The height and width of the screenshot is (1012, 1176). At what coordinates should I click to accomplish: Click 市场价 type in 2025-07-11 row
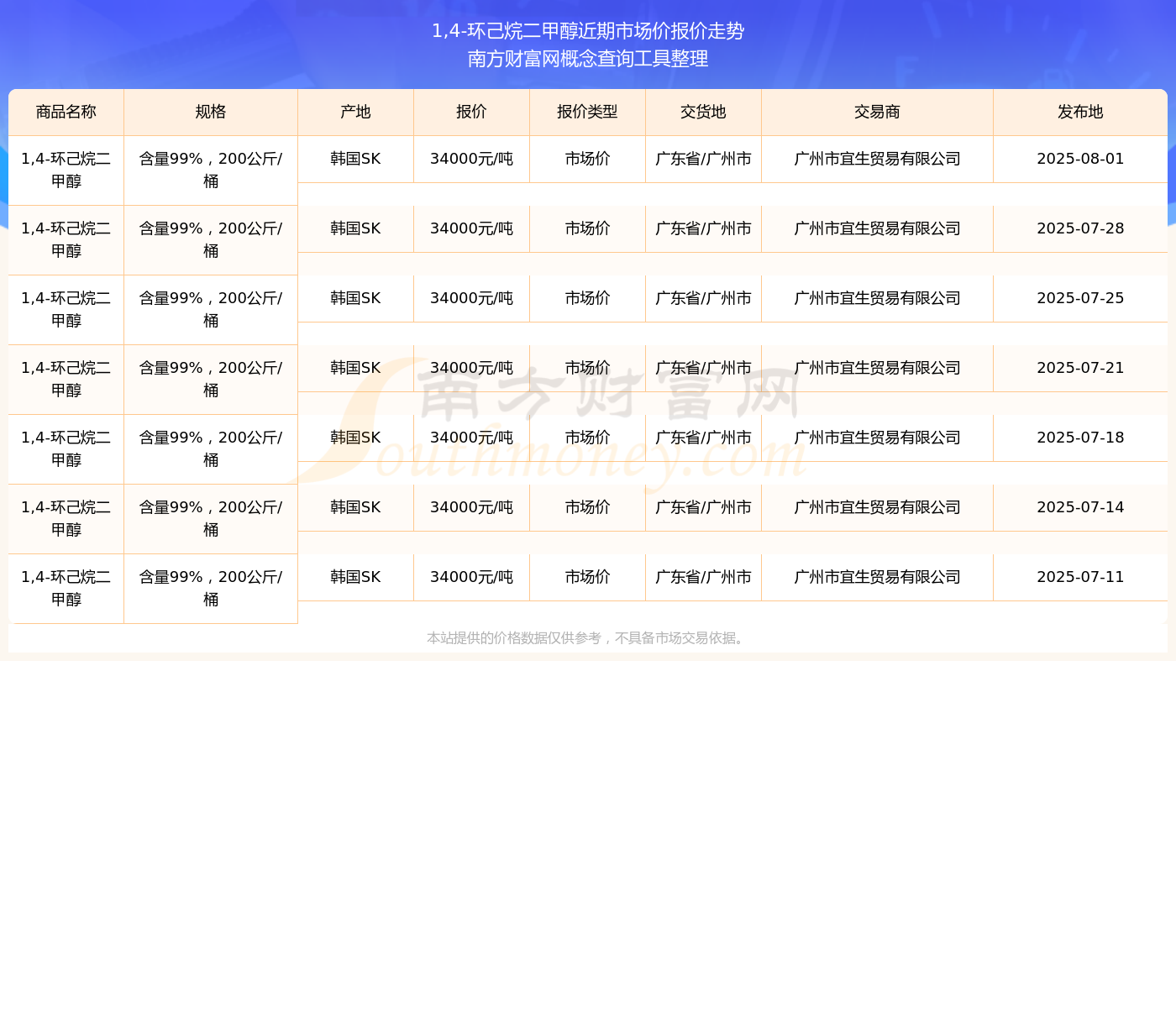click(x=587, y=577)
